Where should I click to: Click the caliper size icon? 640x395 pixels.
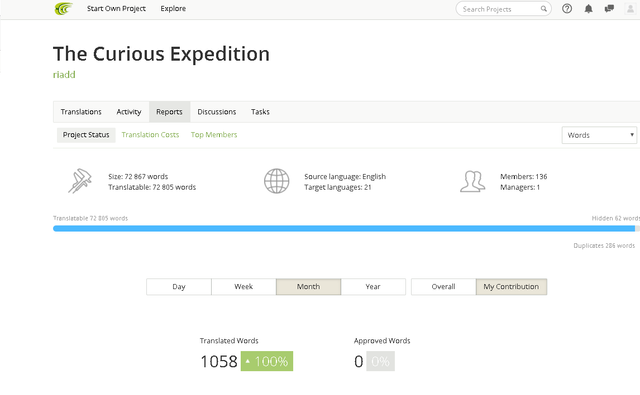point(80,181)
